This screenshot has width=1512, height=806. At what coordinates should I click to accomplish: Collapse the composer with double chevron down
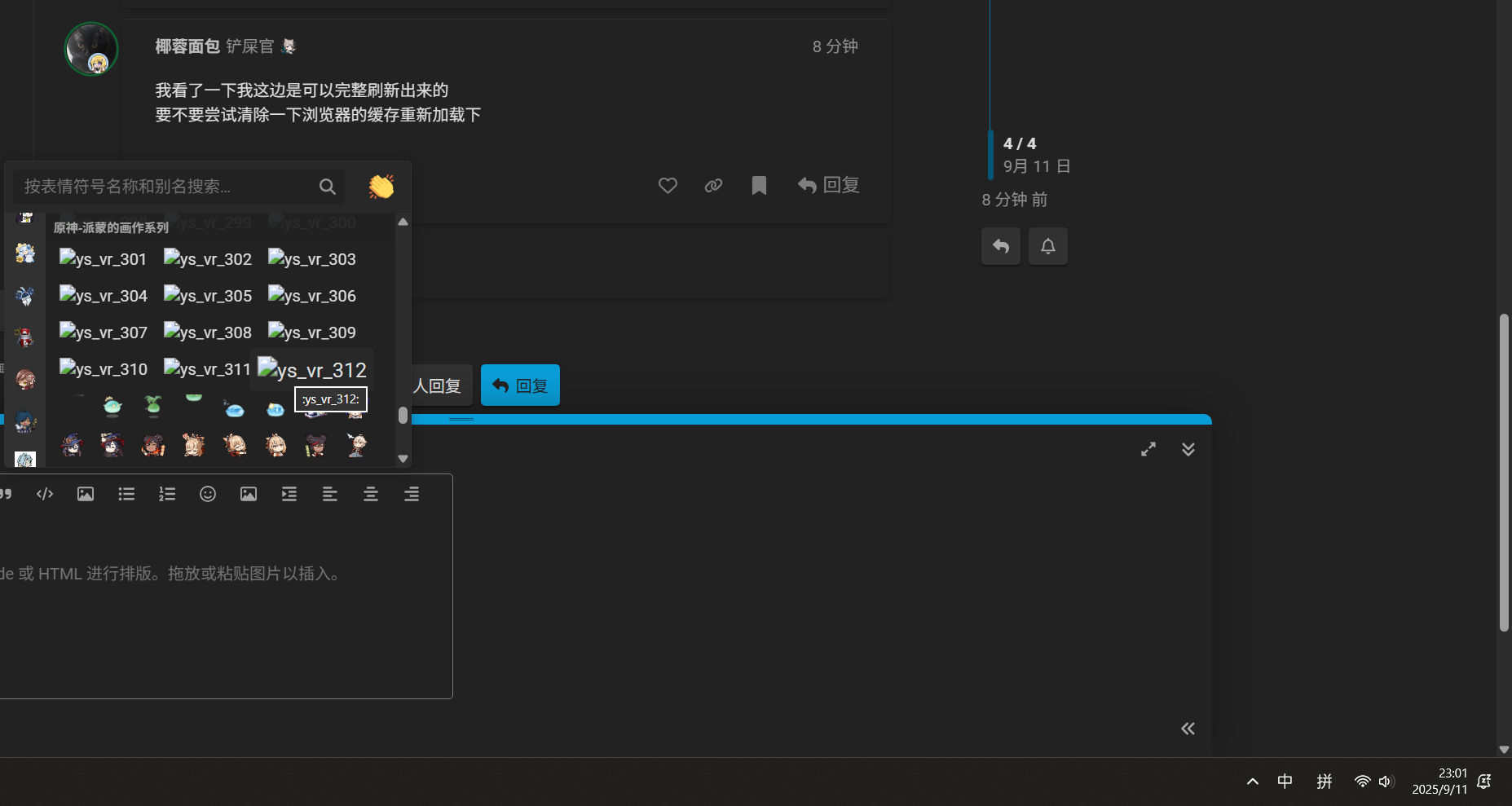click(x=1188, y=449)
